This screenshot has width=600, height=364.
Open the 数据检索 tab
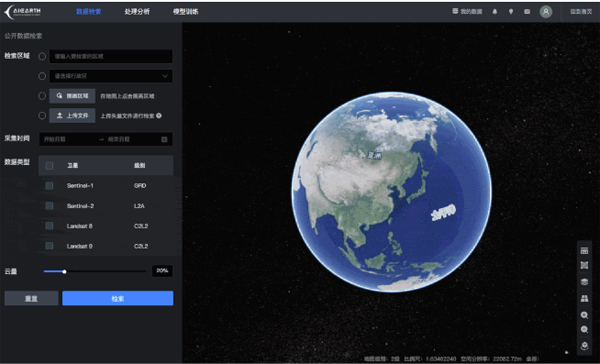88,11
